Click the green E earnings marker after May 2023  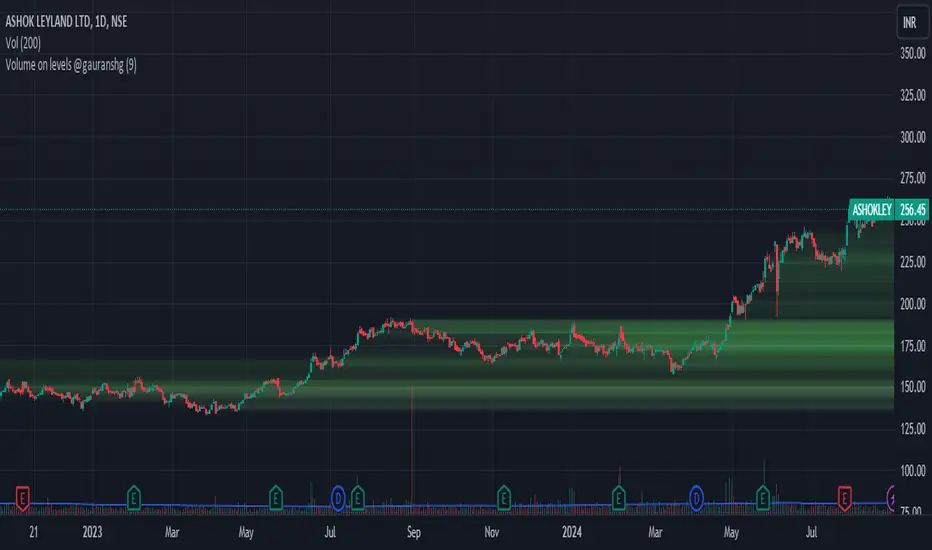tap(275, 498)
